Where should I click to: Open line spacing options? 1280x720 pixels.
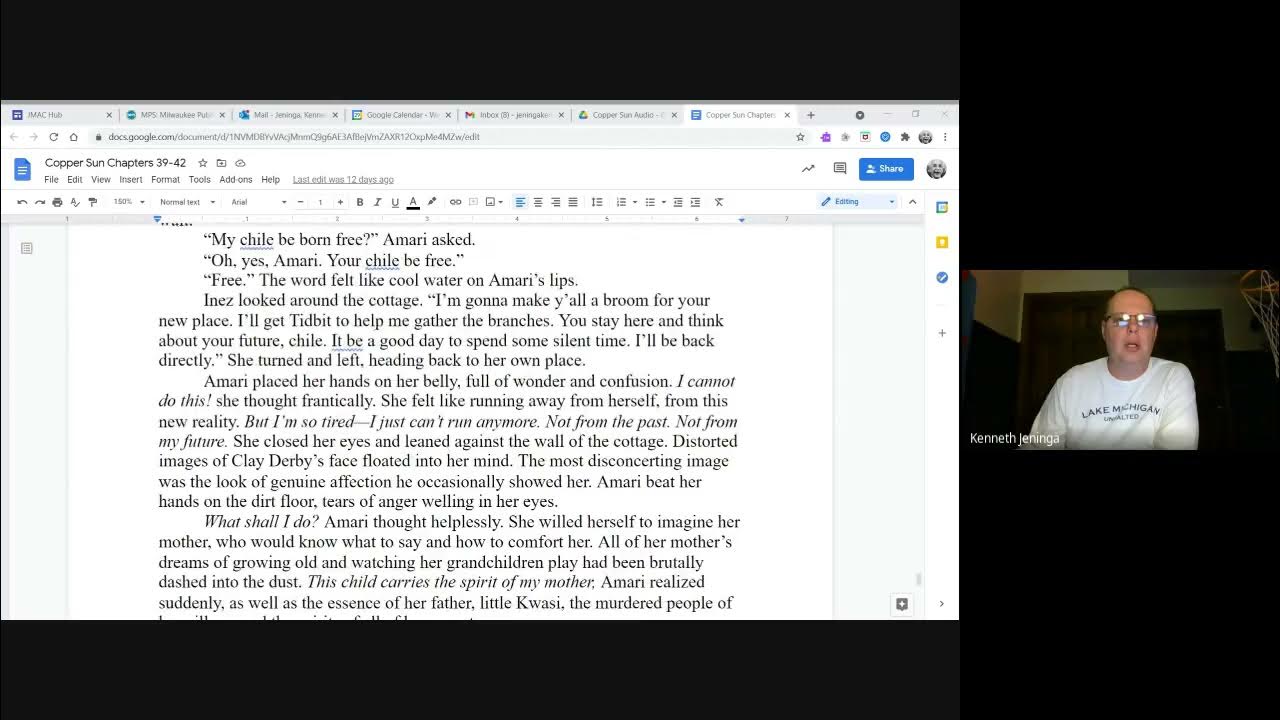click(597, 202)
